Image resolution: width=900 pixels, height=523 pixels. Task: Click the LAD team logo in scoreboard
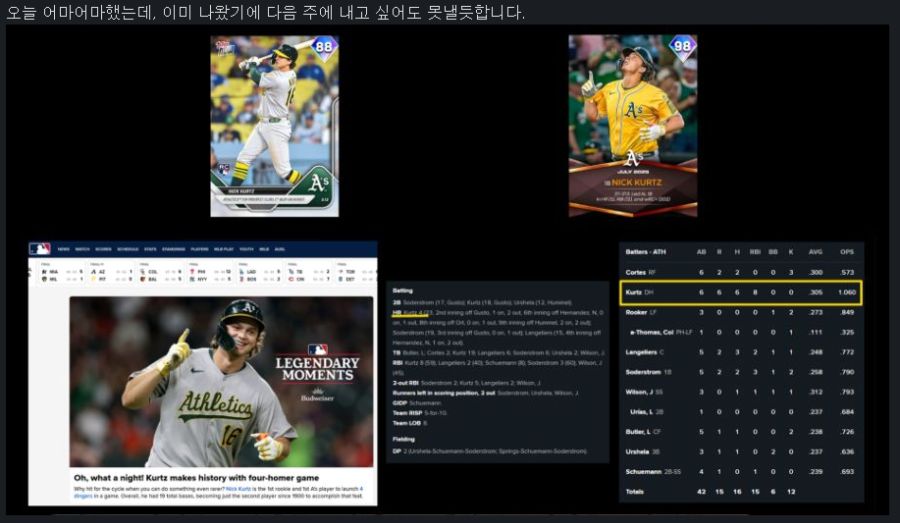pyautogui.click(x=242, y=272)
